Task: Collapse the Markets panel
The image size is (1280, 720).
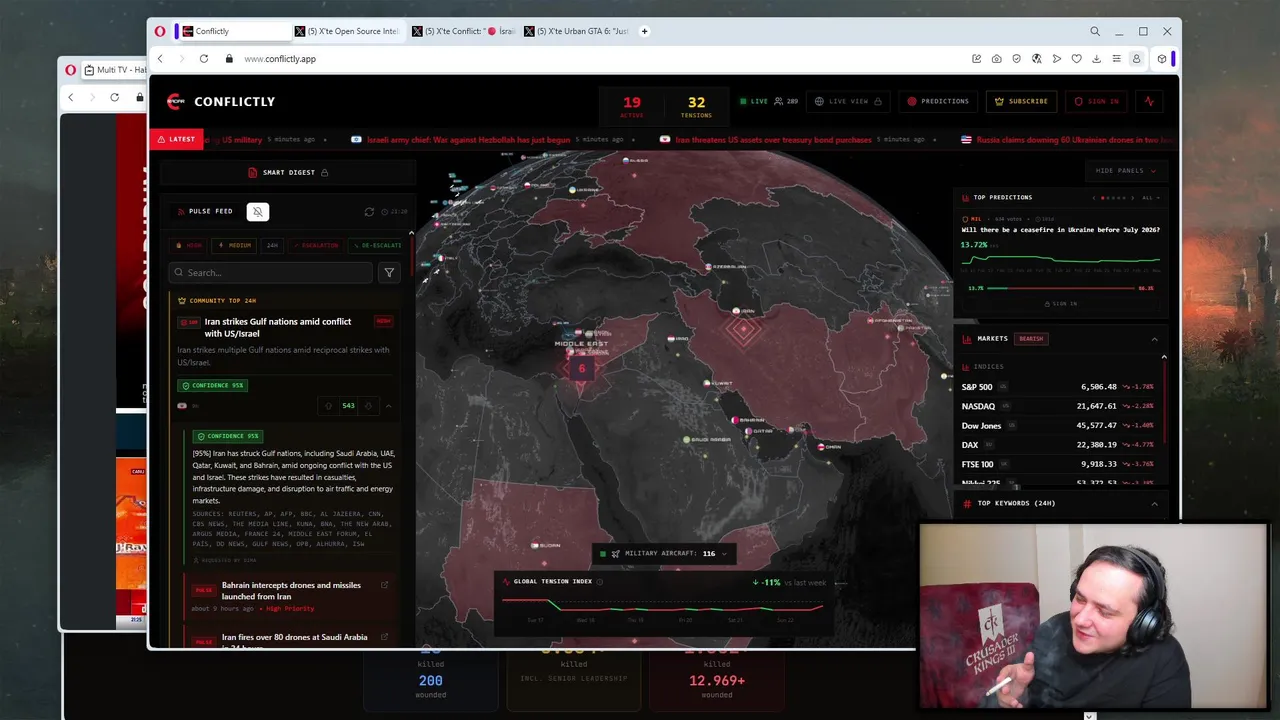Action: point(1154,339)
